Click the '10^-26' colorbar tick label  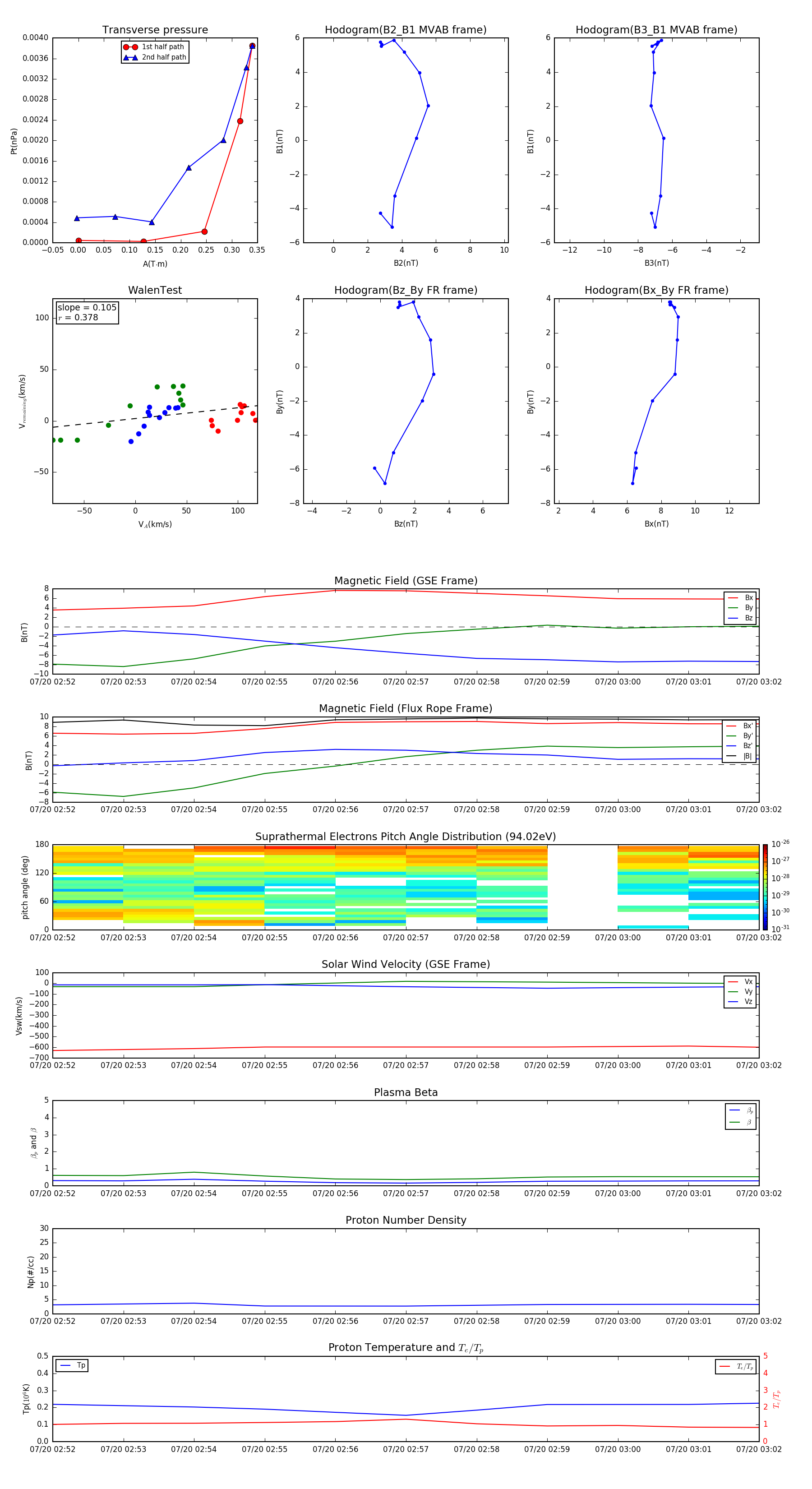coord(780,844)
